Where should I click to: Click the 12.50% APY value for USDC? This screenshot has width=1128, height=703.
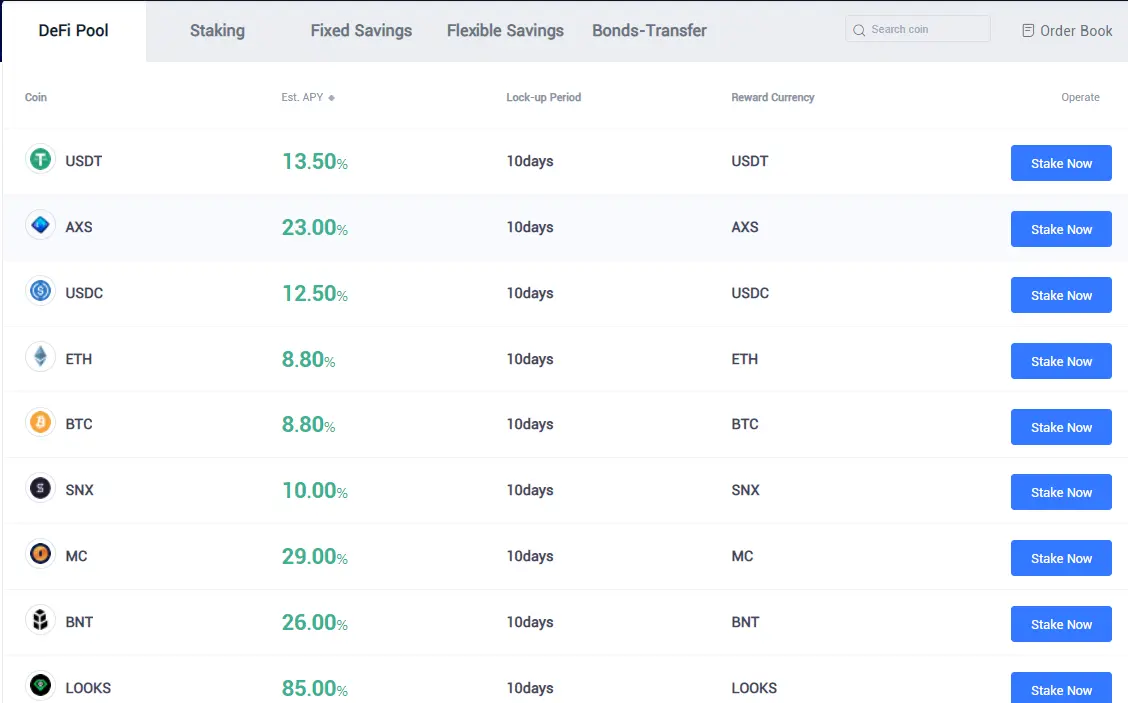click(314, 294)
